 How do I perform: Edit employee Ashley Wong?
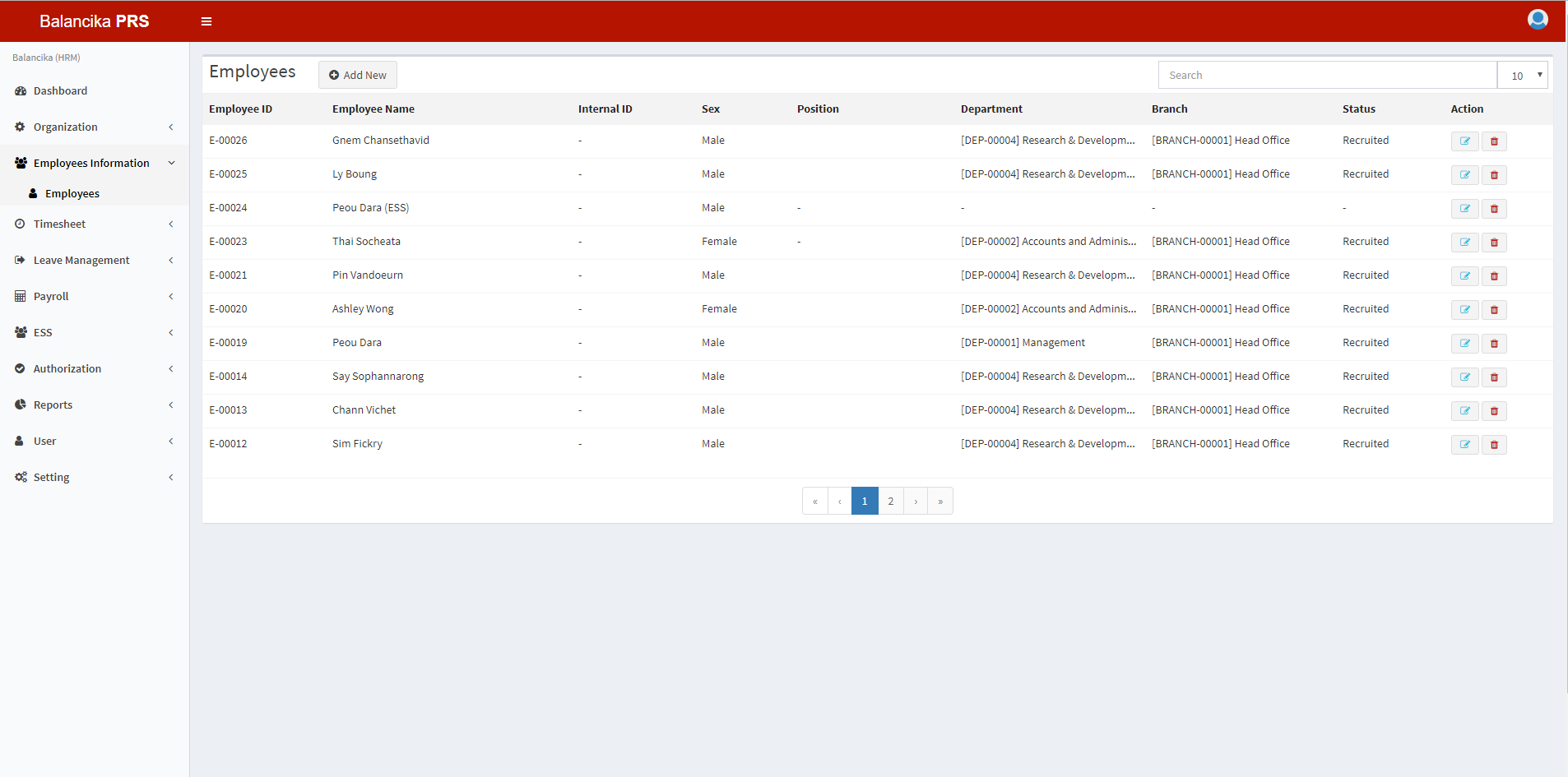[x=1464, y=310]
